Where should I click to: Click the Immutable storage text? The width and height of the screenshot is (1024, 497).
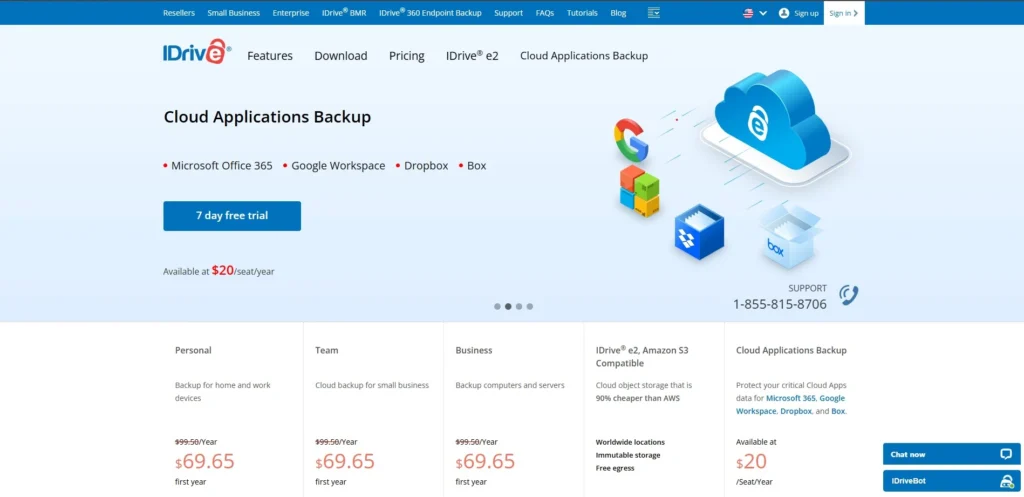(x=628, y=455)
